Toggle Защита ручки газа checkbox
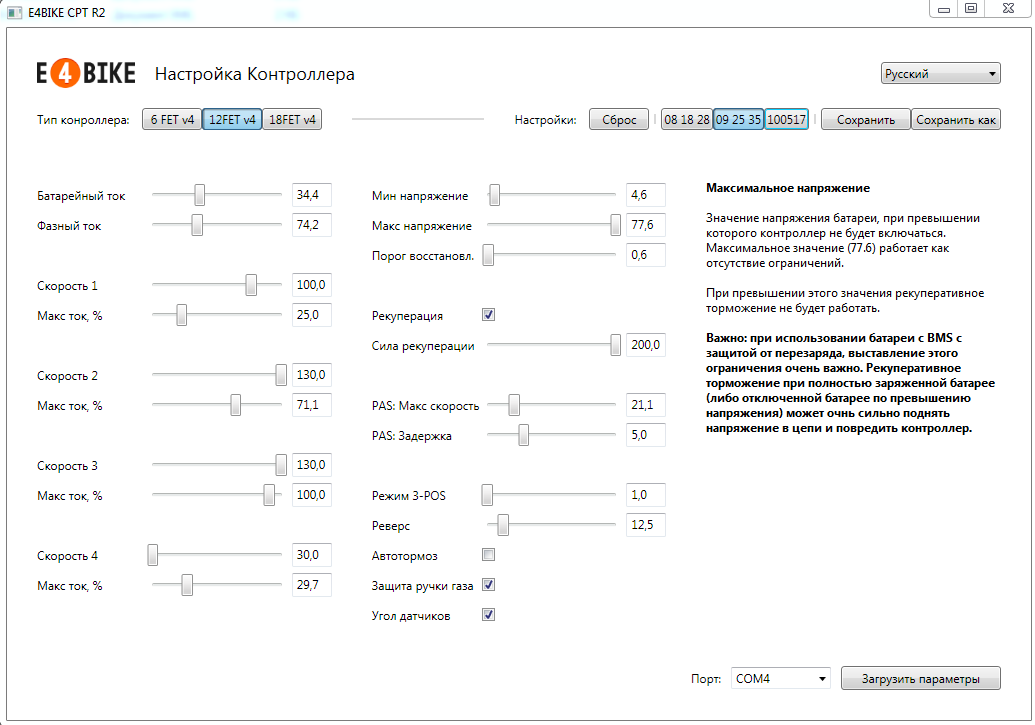This screenshot has height=725, width=1035. (x=488, y=585)
